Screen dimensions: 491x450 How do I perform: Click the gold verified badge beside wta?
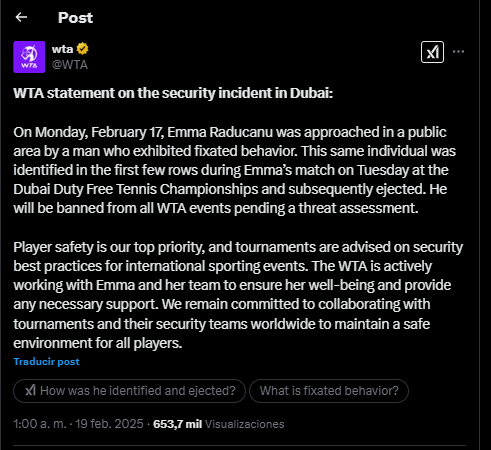pyautogui.click(x=82, y=49)
